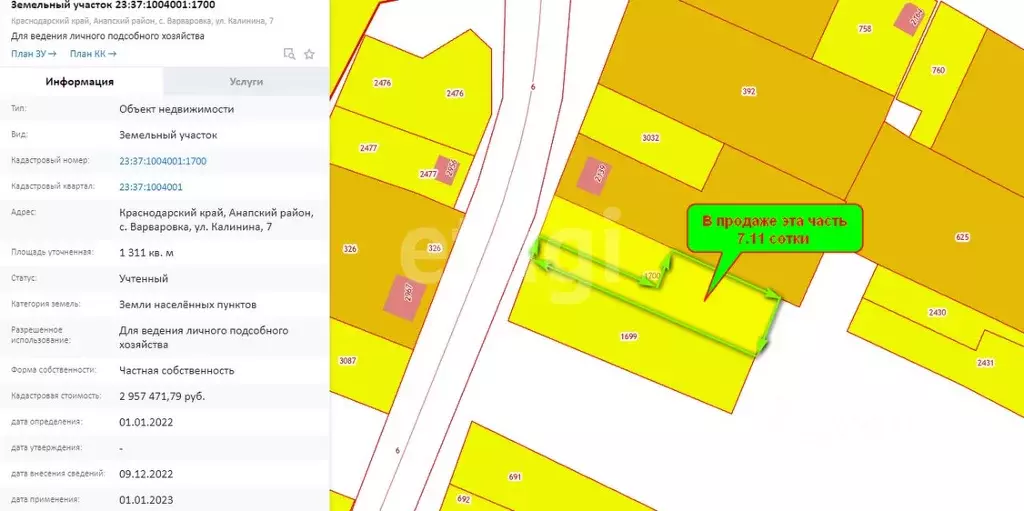Viewport: 1024px width, 511px height.
Task: Click parcel 760 on the map
Action: click(x=937, y=70)
